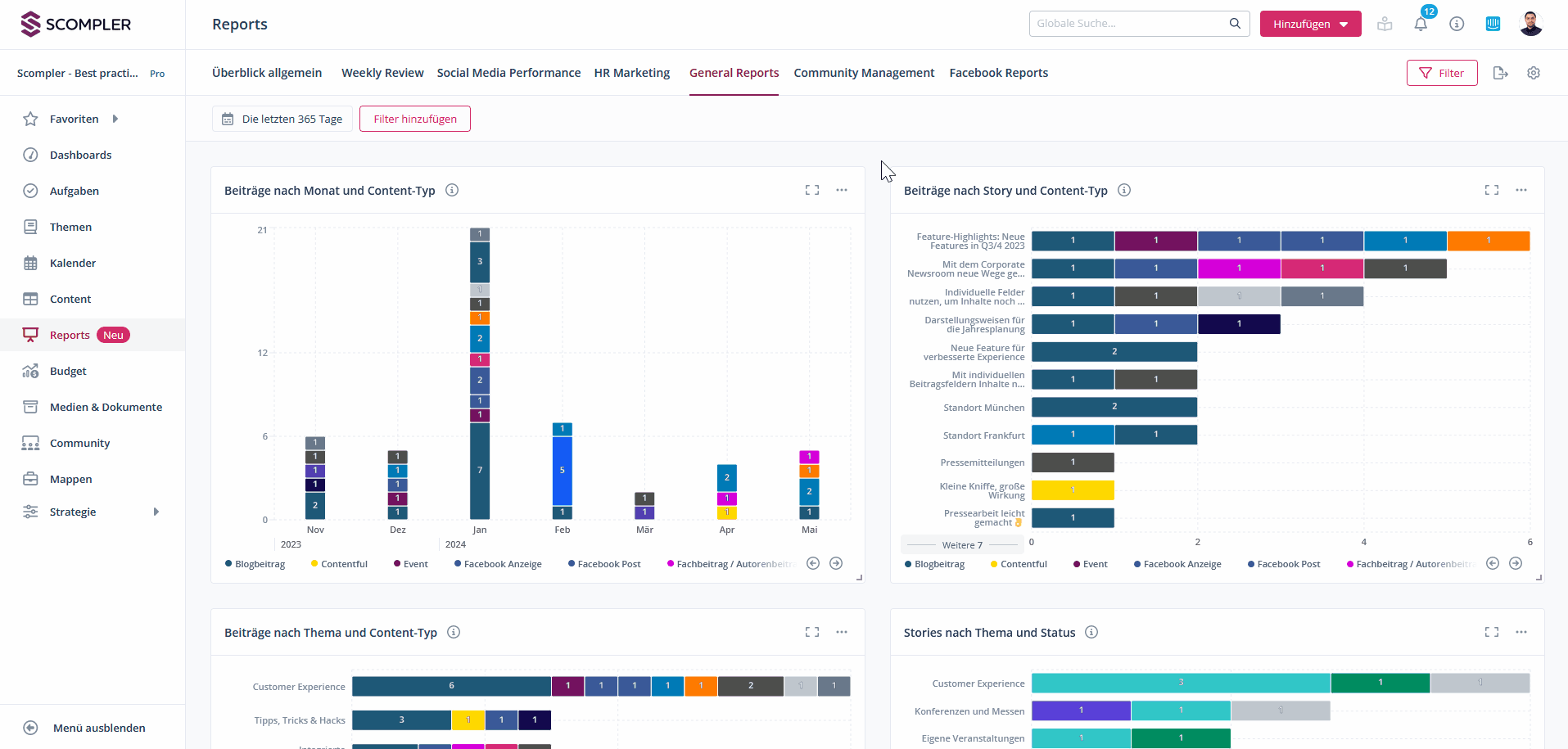Open the Facebook Reports tab
The height and width of the screenshot is (749, 1568).
coord(998,73)
